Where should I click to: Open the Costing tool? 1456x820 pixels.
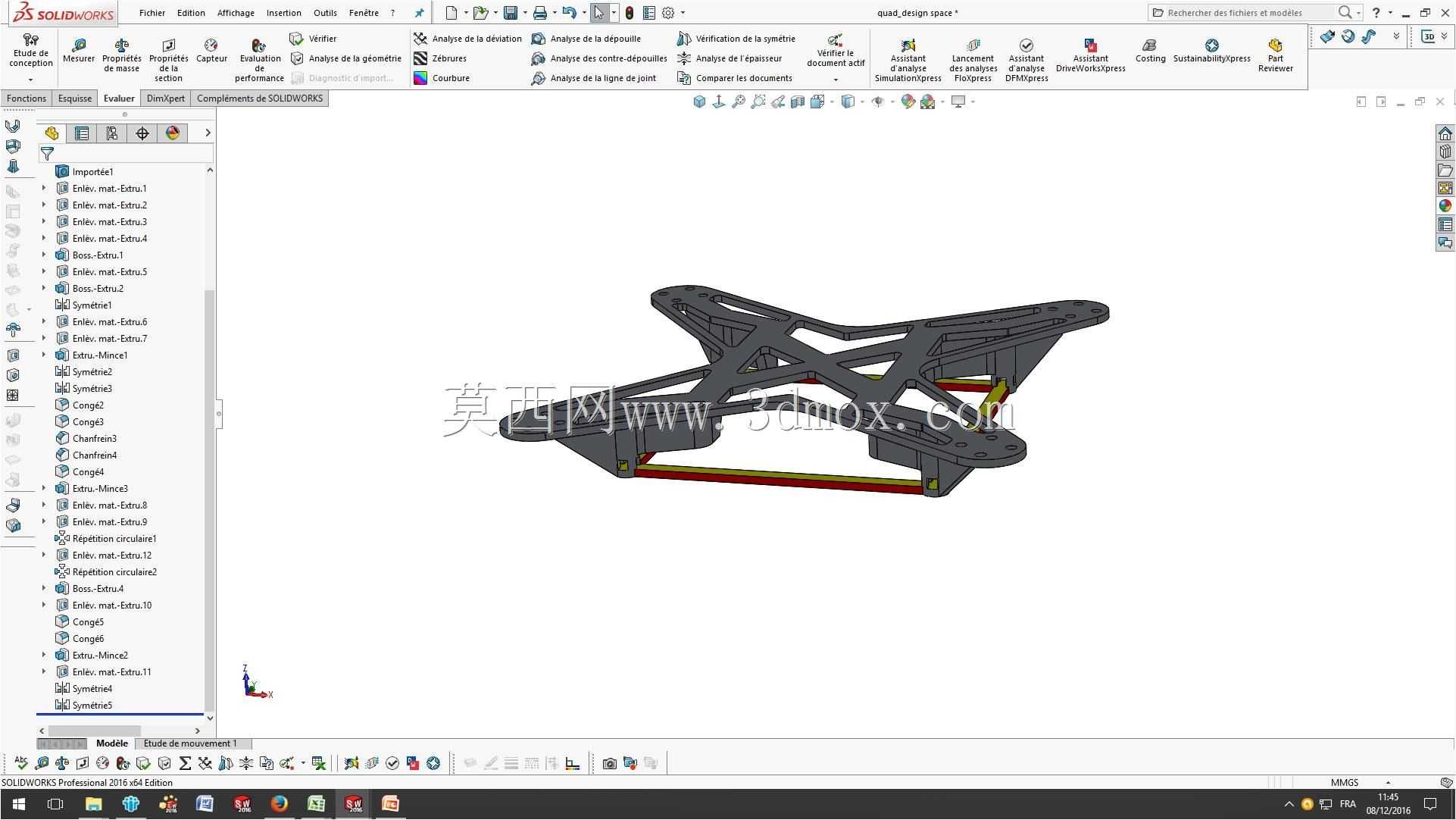coord(1150,51)
